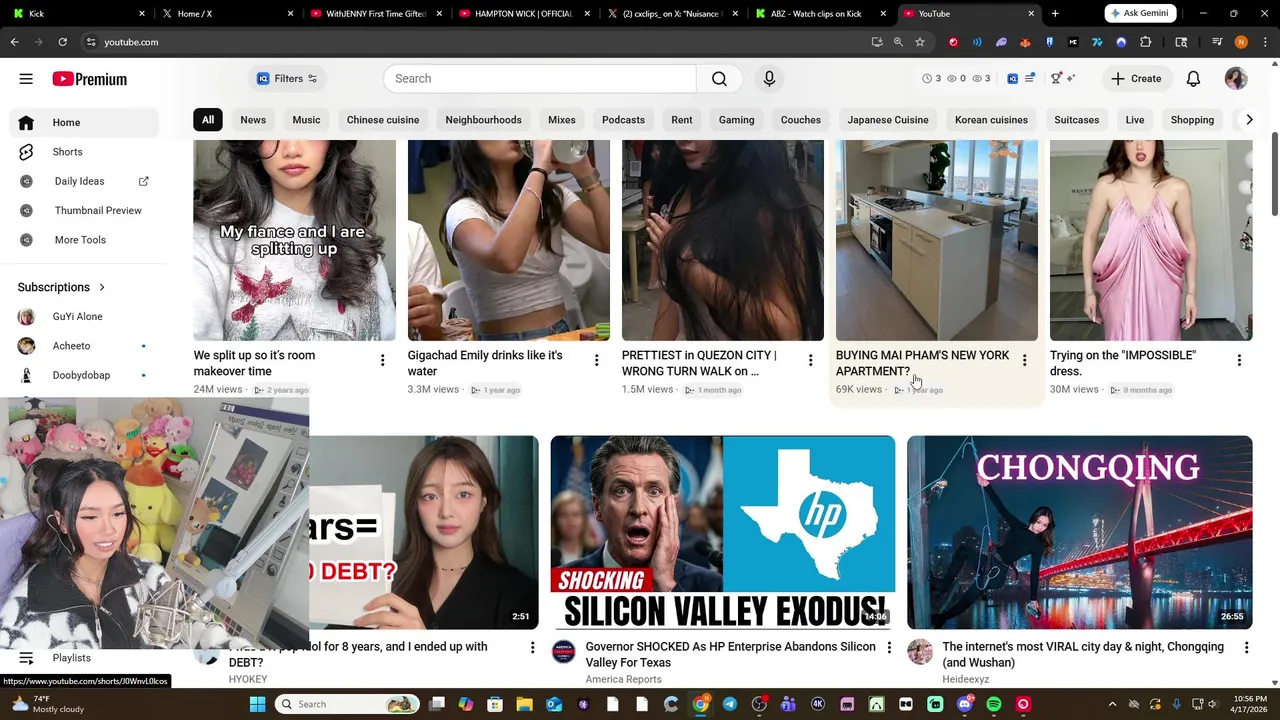Open the America Reports channel avatar

pyautogui.click(x=564, y=652)
